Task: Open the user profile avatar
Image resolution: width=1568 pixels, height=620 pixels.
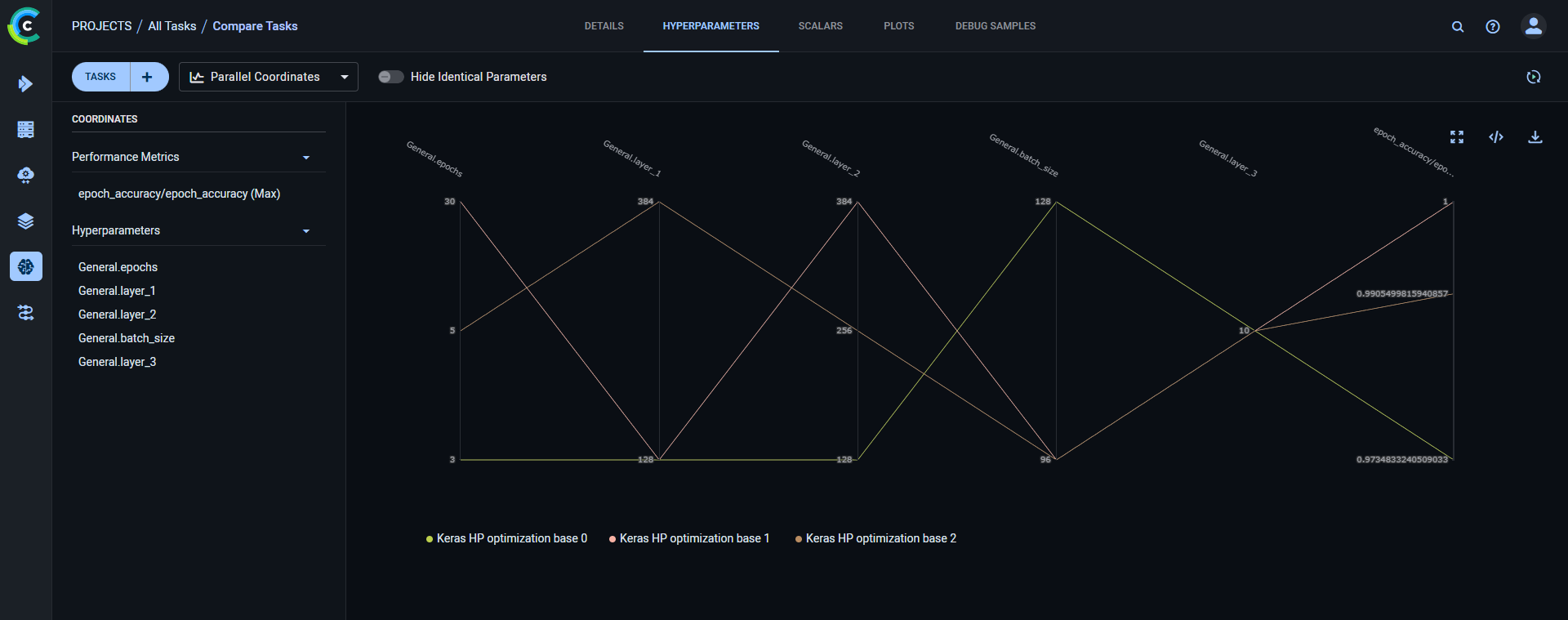Action: (1533, 26)
